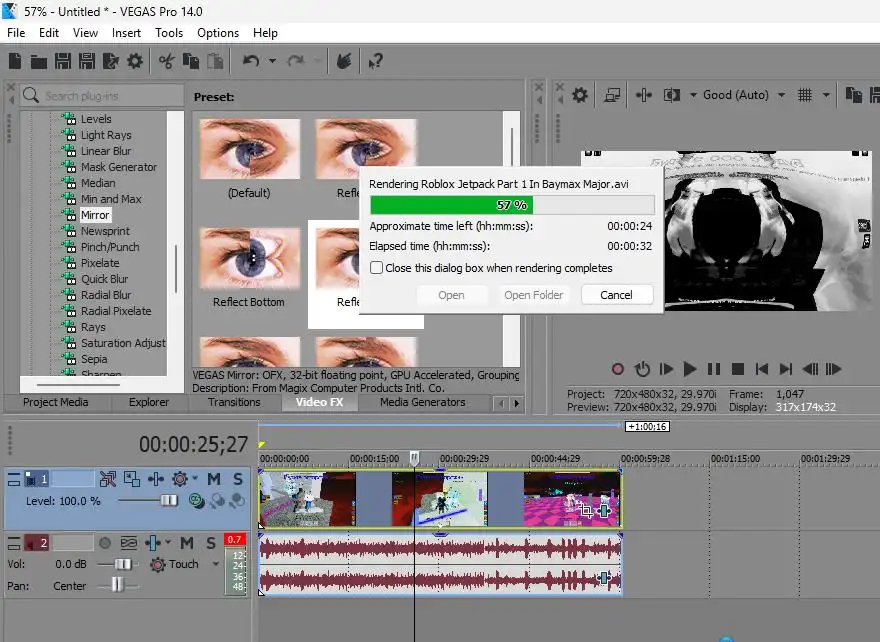Click Play button in preview
The height and width of the screenshot is (642, 880).
click(690, 369)
